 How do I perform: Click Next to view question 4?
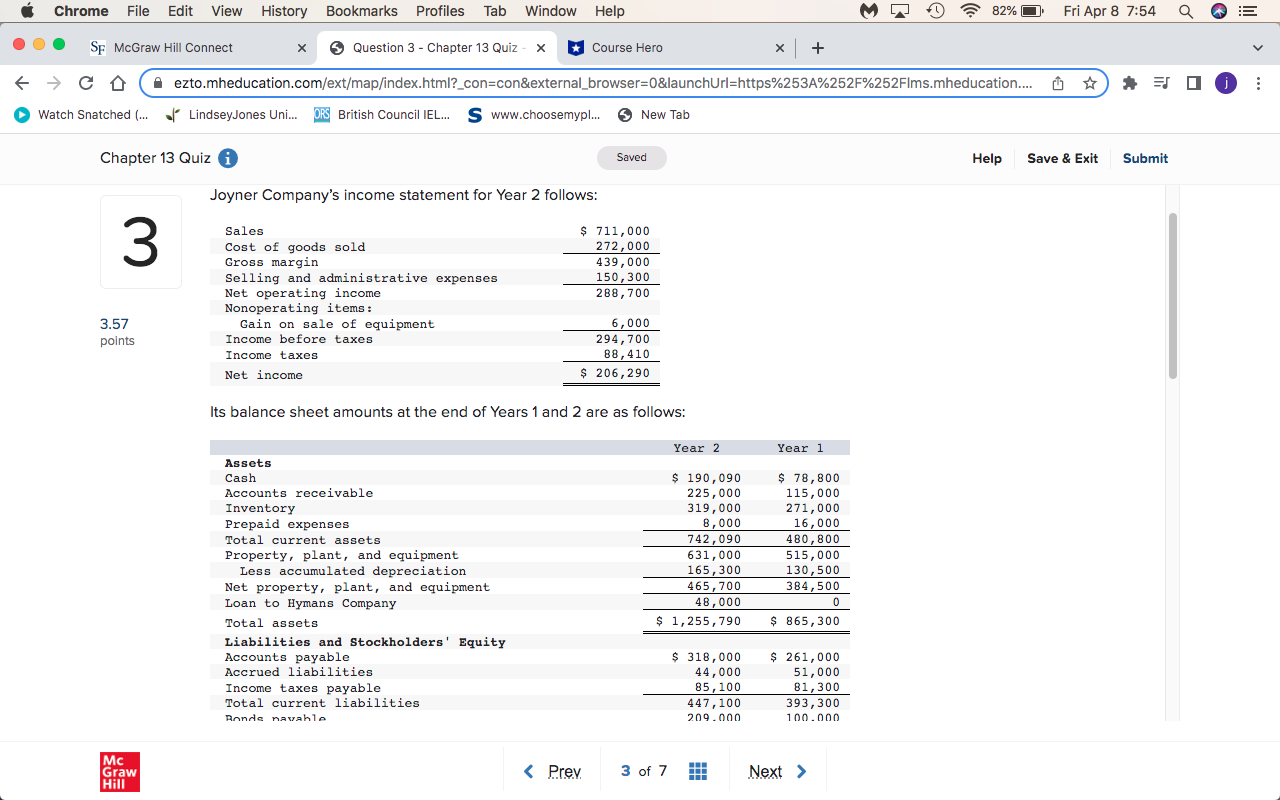click(x=765, y=771)
